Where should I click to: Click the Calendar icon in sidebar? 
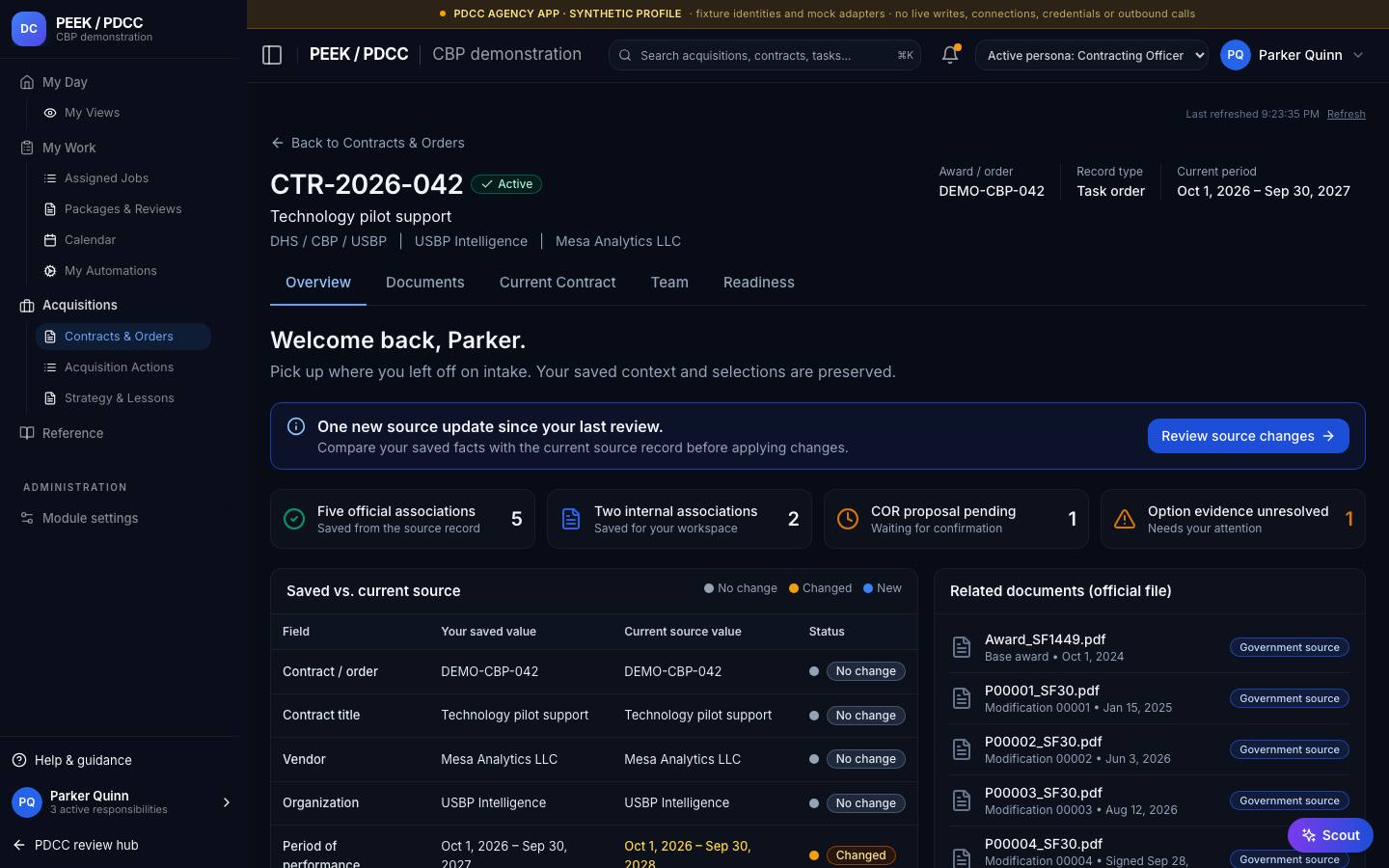point(50,240)
